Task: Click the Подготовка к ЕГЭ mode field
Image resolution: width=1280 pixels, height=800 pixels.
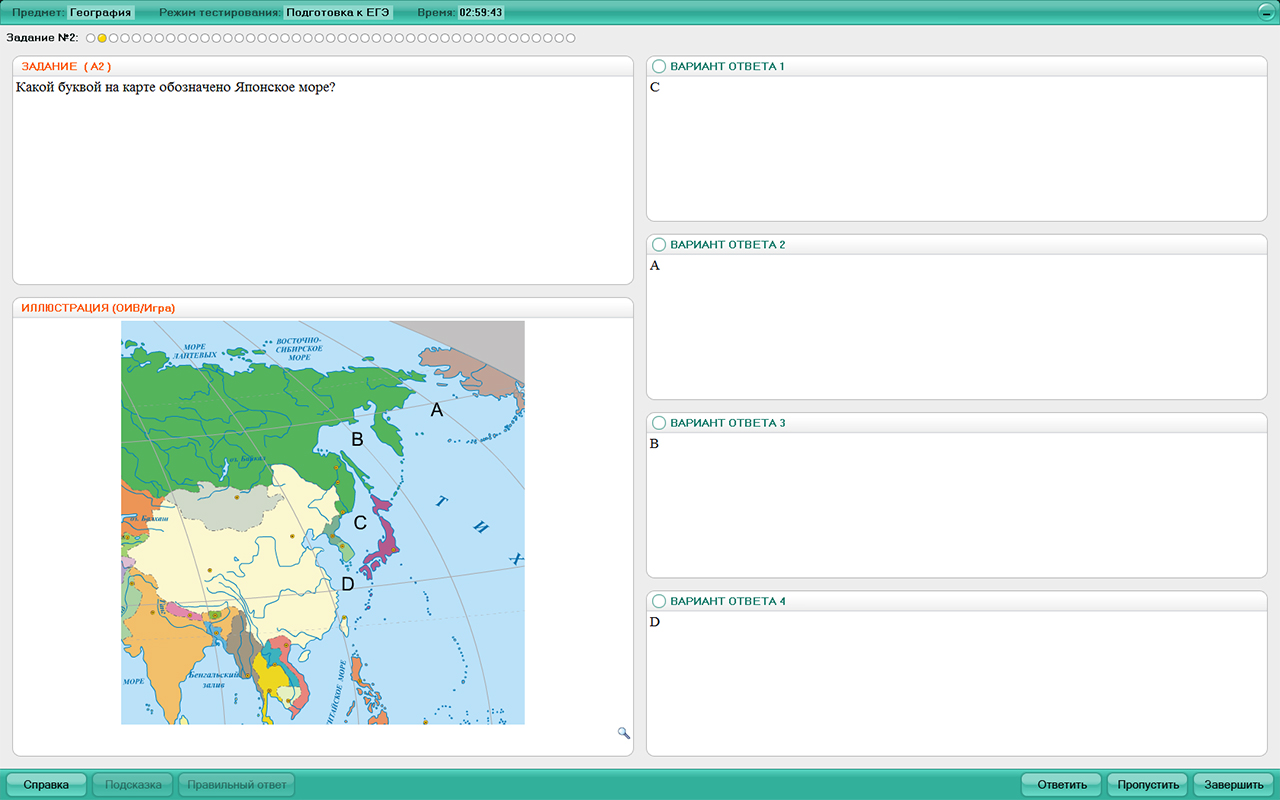Action: click(x=339, y=13)
